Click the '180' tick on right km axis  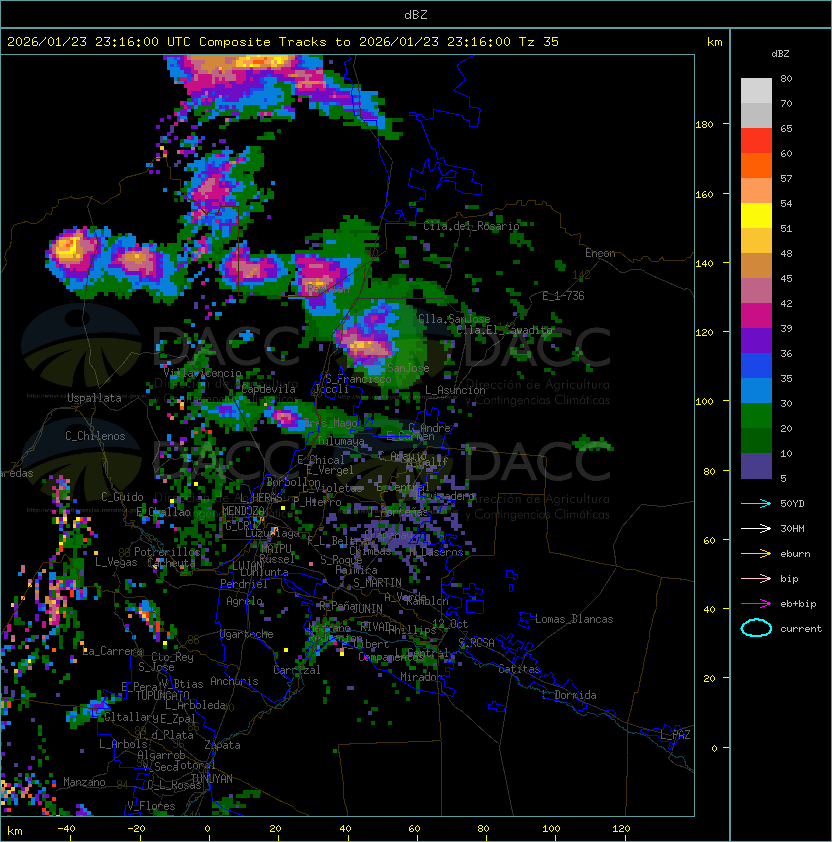click(704, 125)
